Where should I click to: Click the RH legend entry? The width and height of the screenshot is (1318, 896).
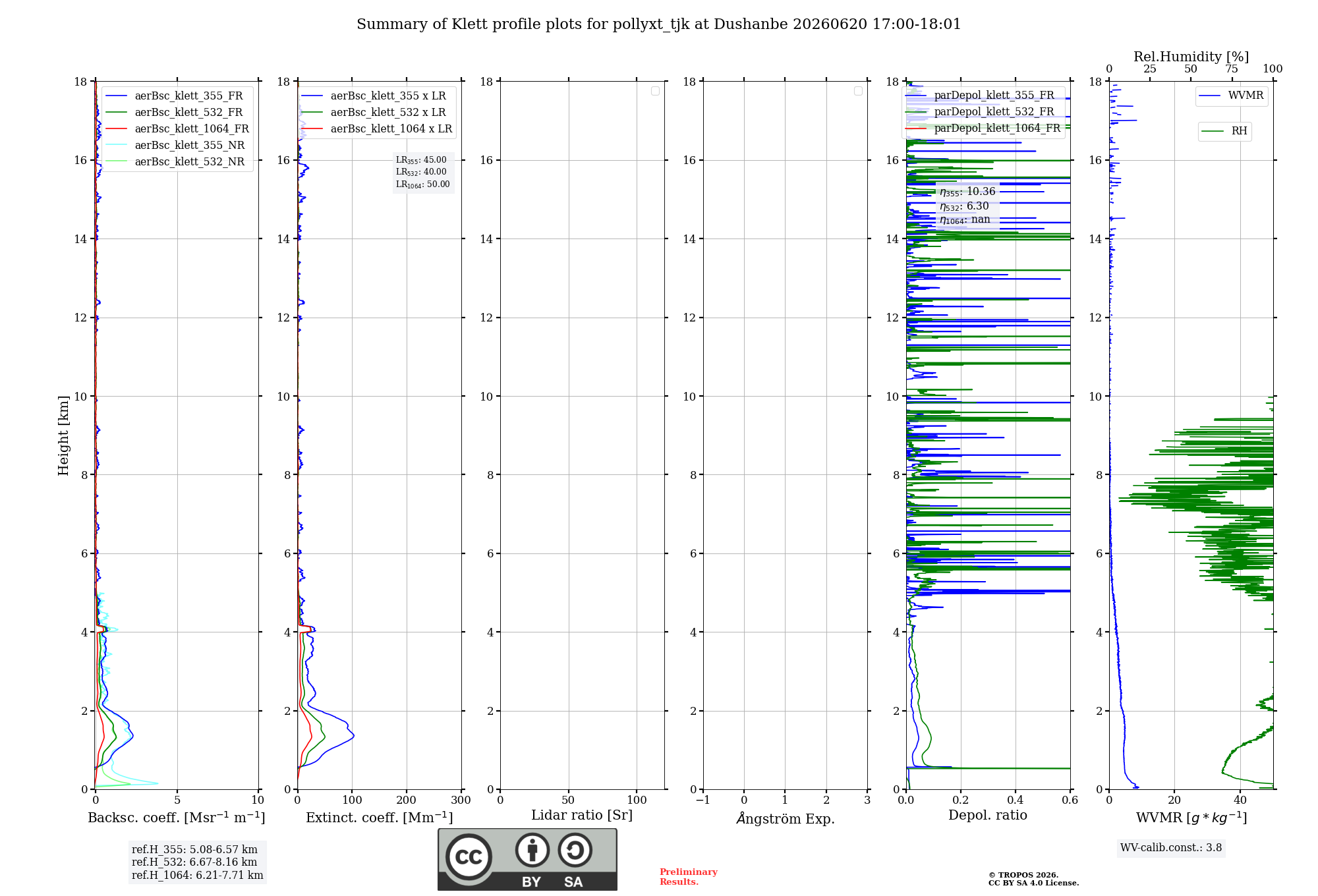pyautogui.click(x=1224, y=131)
